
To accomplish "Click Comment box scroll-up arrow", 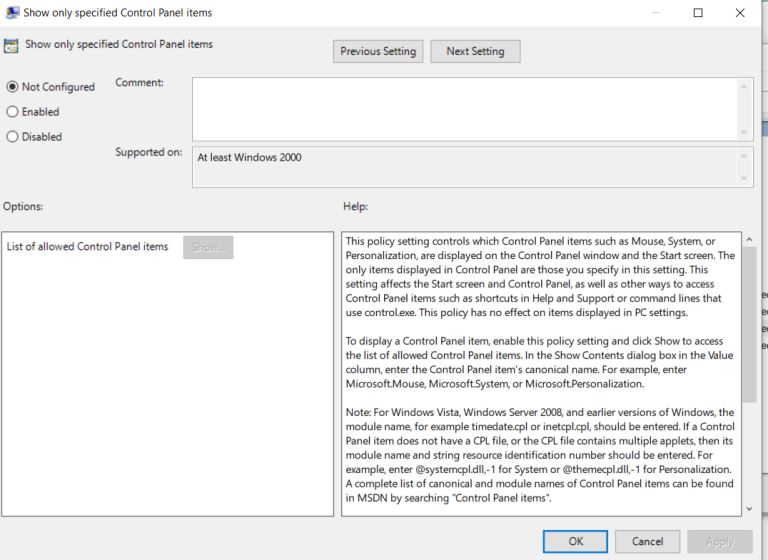I will pos(744,87).
